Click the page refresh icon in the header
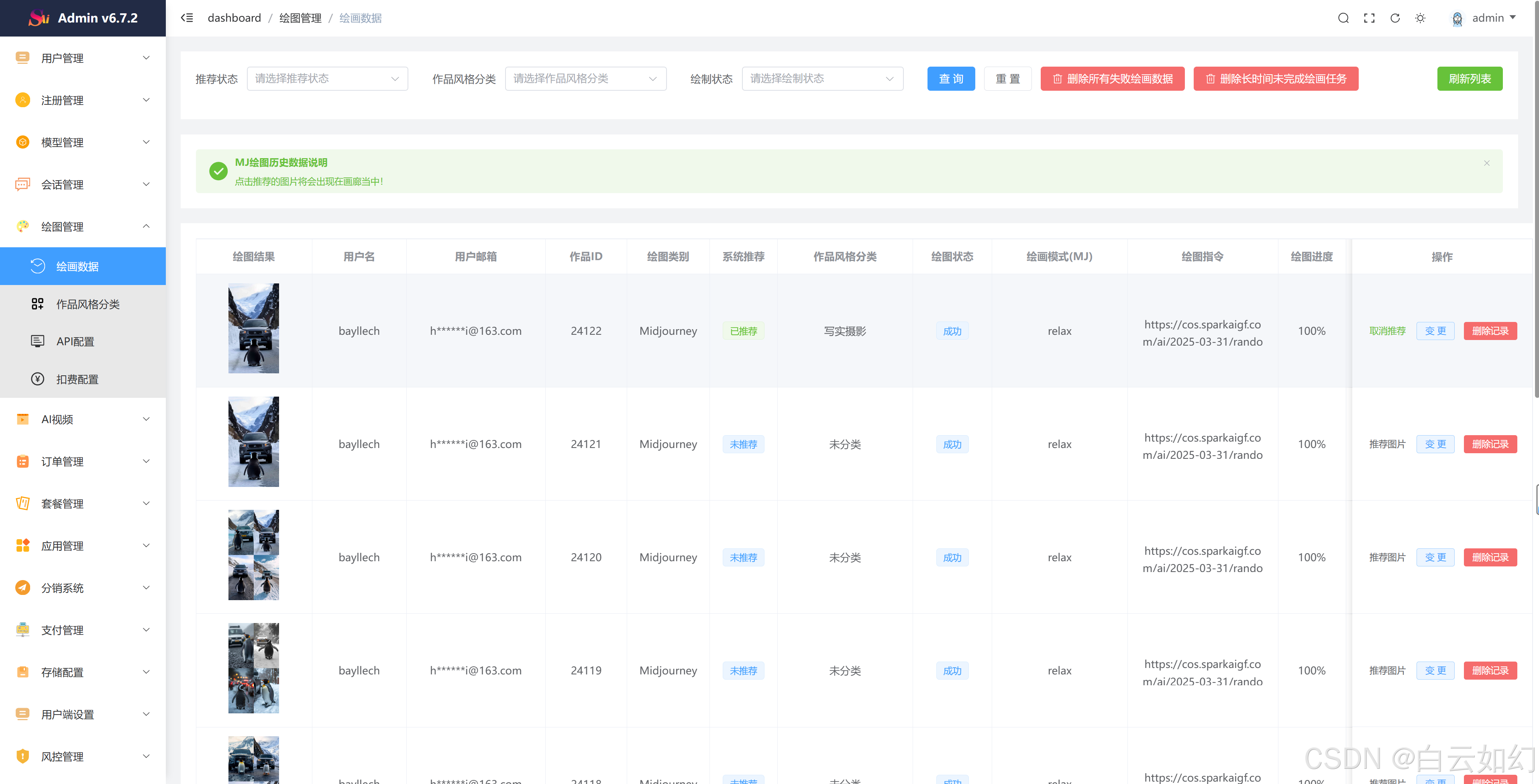 tap(1395, 18)
